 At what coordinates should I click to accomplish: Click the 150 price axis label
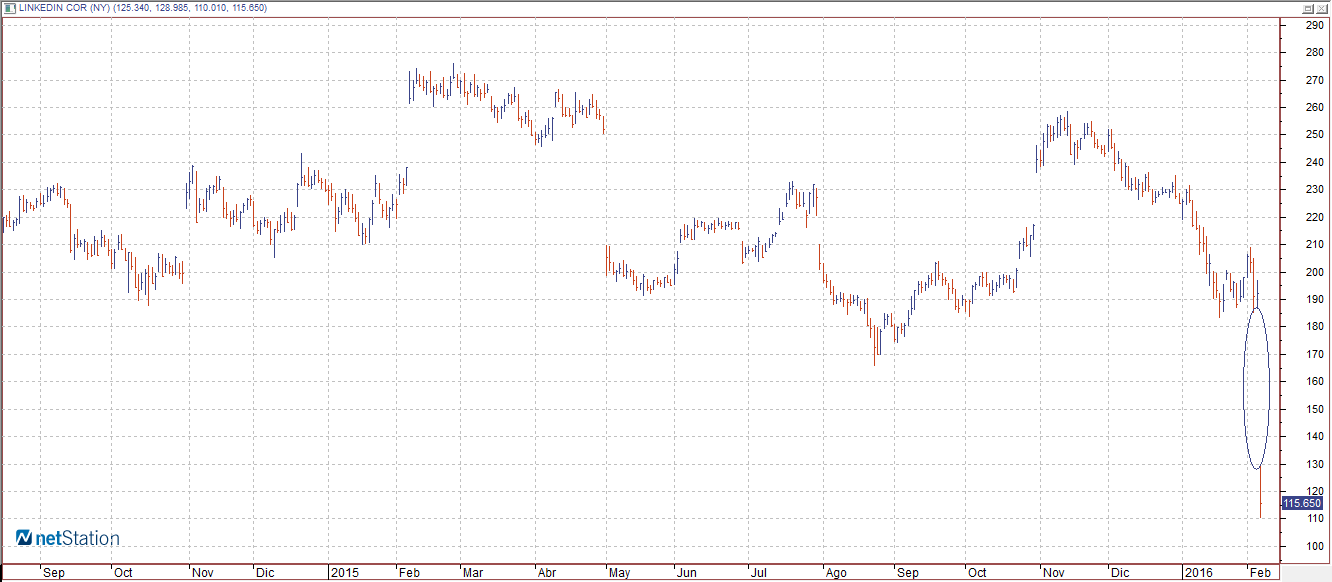click(x=1314, y=409)
